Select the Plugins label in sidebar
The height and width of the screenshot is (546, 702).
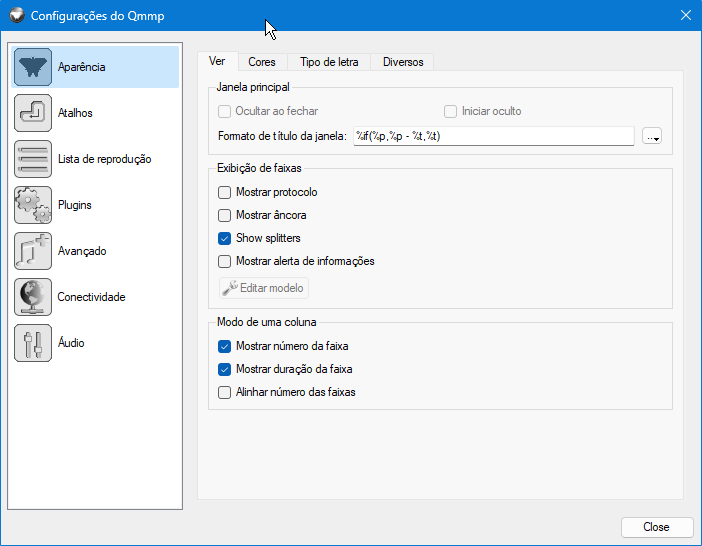75,205
